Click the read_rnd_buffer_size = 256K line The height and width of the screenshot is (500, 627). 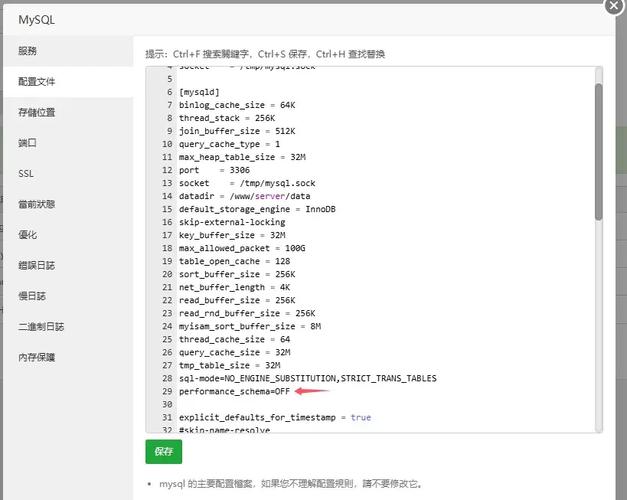pyautogui.click(x=247, y=313)
